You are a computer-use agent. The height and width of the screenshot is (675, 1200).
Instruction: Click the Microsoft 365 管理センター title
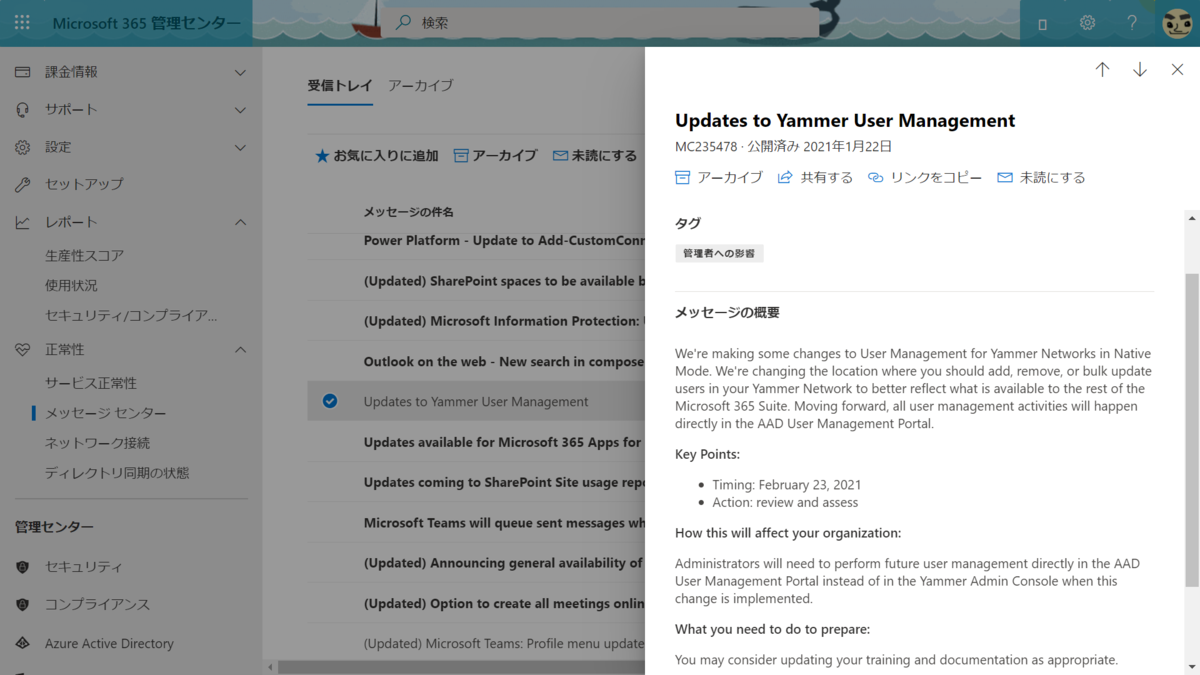(146, 23)
